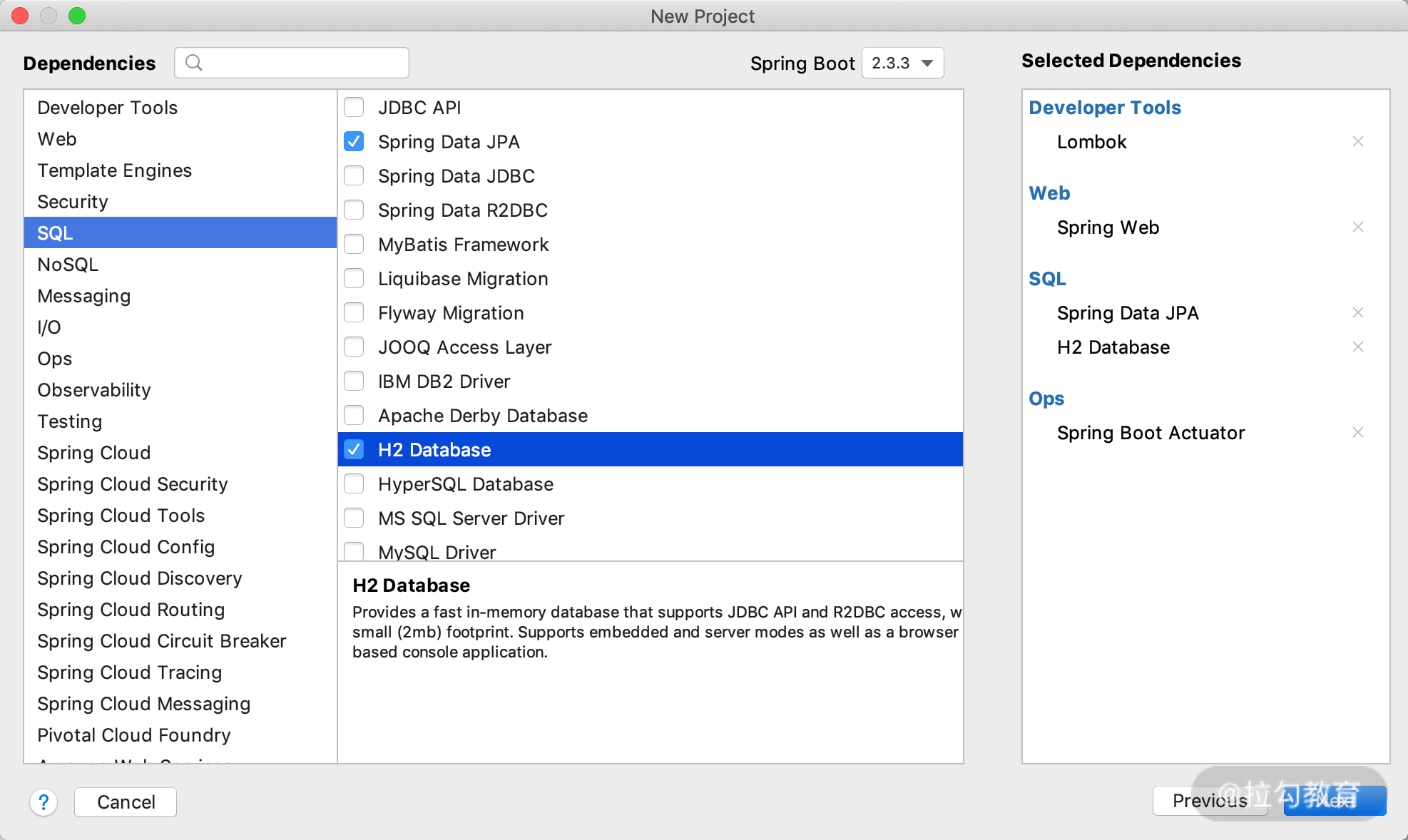
Task: Open the Template Engines category
Action: [180, 170]
